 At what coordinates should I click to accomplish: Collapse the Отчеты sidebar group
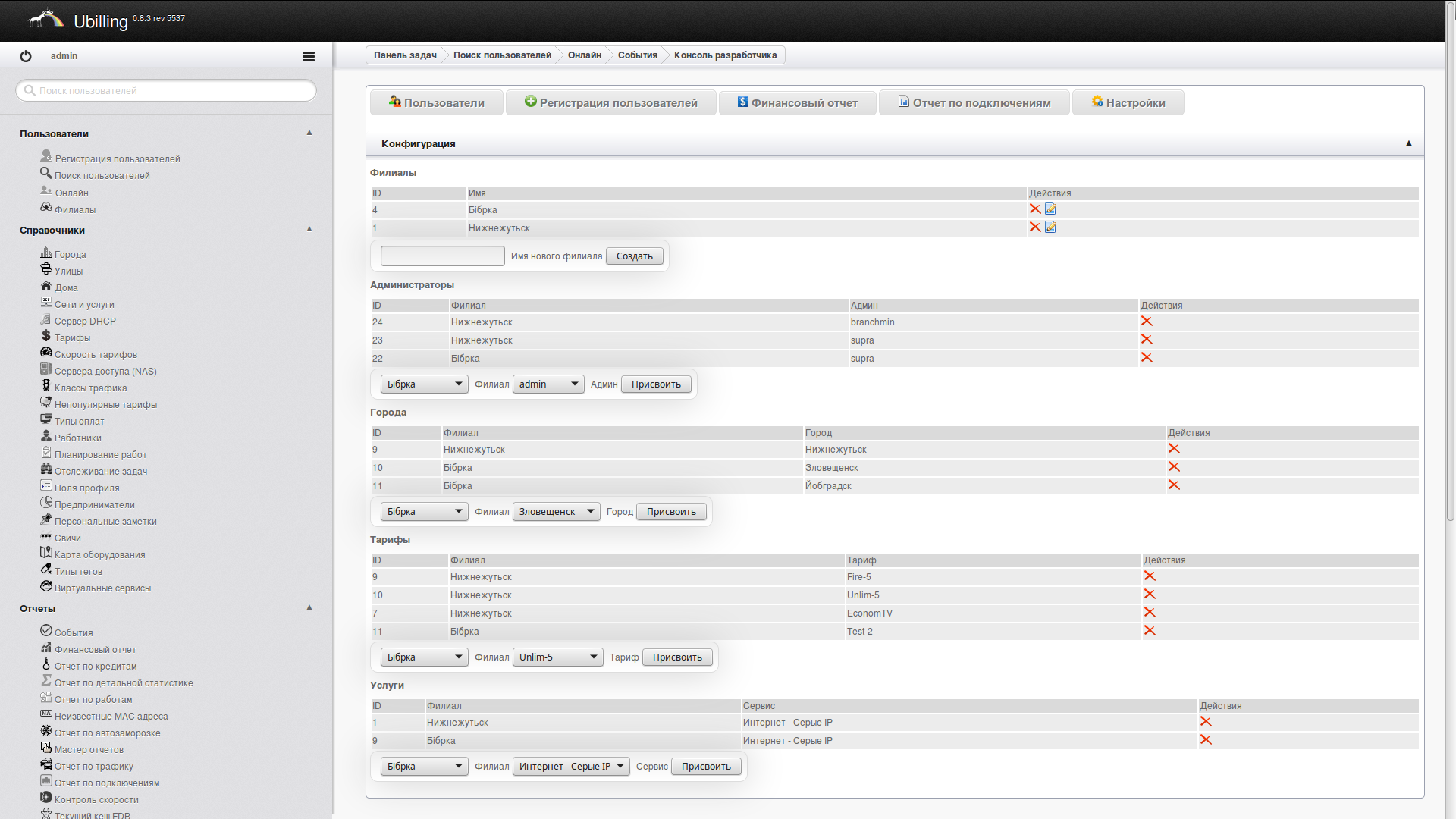pyautogui.click(x=309, y=607)
